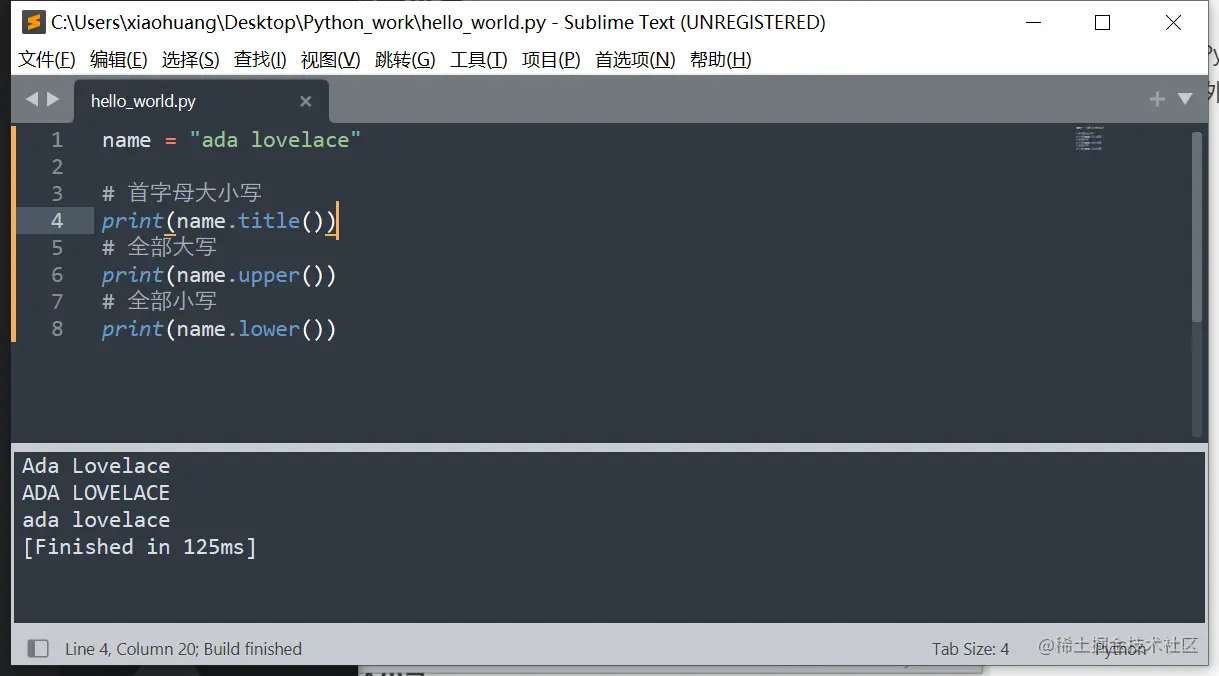Screen dimensions: 1219x676
Task: Click line number 1 in gutter
Action: [x=57, y=140]
